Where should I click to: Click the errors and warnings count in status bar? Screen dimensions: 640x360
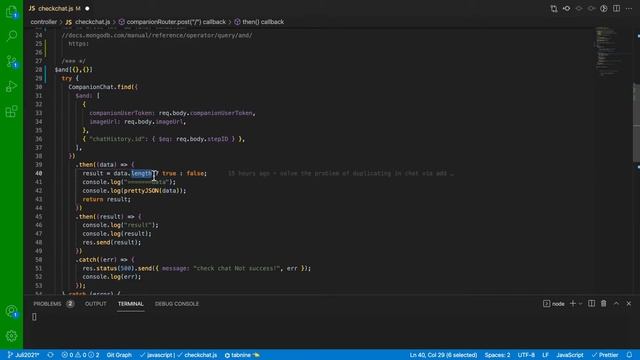[x=80, y=355]
